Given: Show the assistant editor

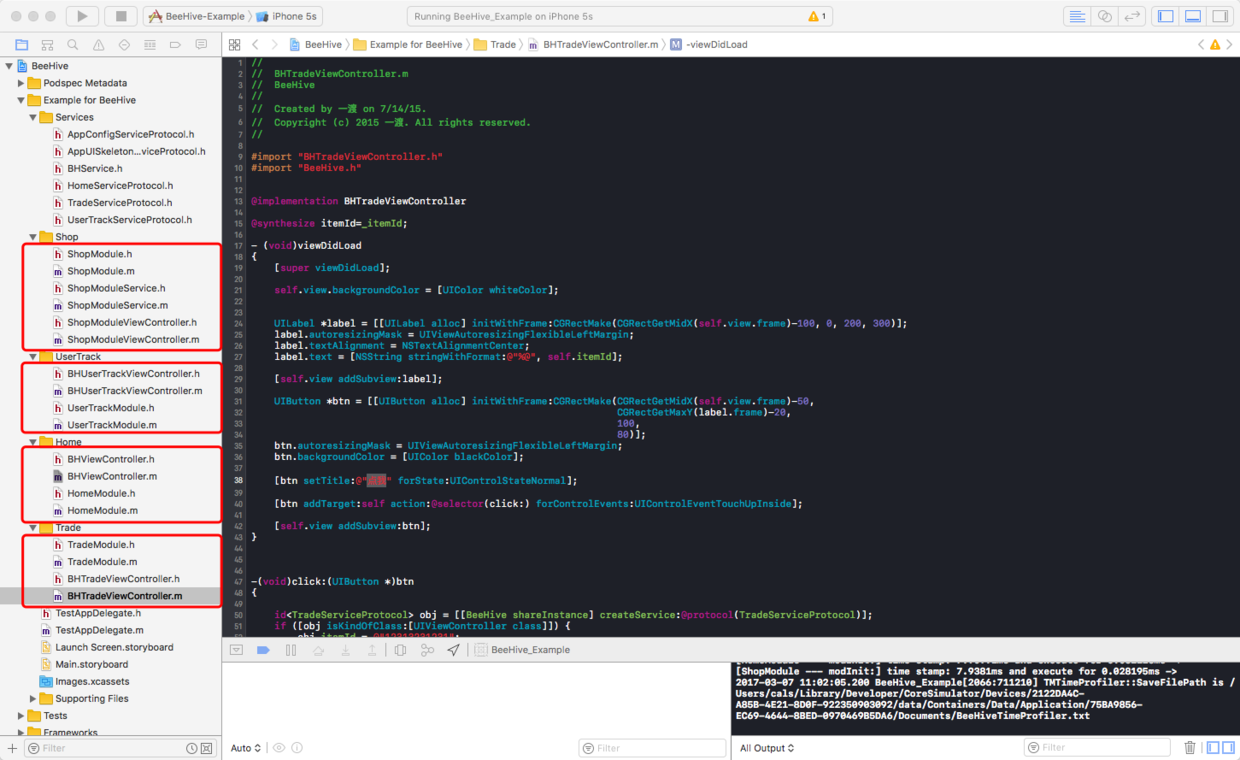Looking at the screenshot, I should point(1104,16).
